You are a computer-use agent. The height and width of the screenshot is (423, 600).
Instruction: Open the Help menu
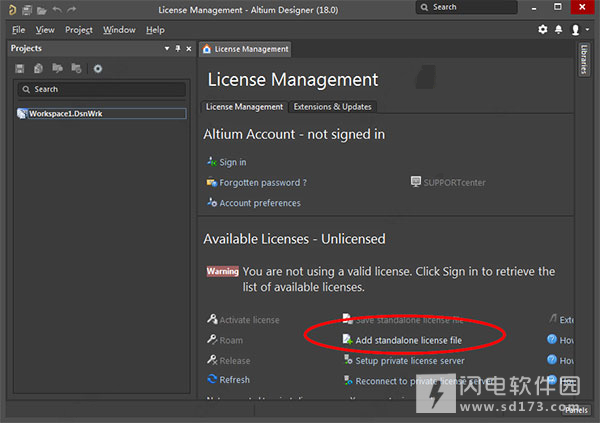155,30
